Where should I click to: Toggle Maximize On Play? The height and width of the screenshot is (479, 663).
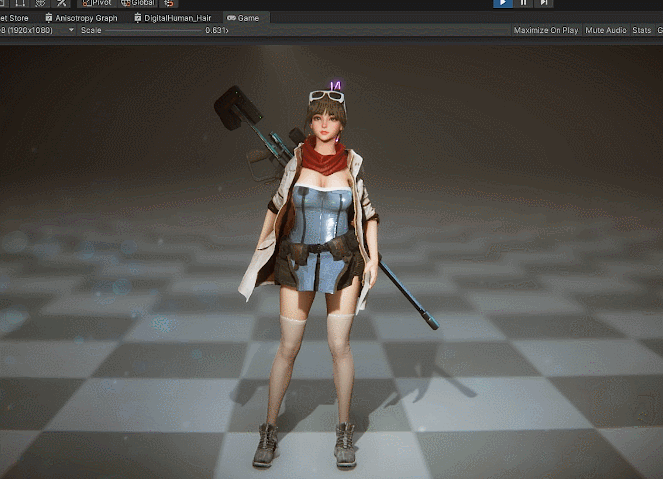pyautogui.click(x=546, y=30)
